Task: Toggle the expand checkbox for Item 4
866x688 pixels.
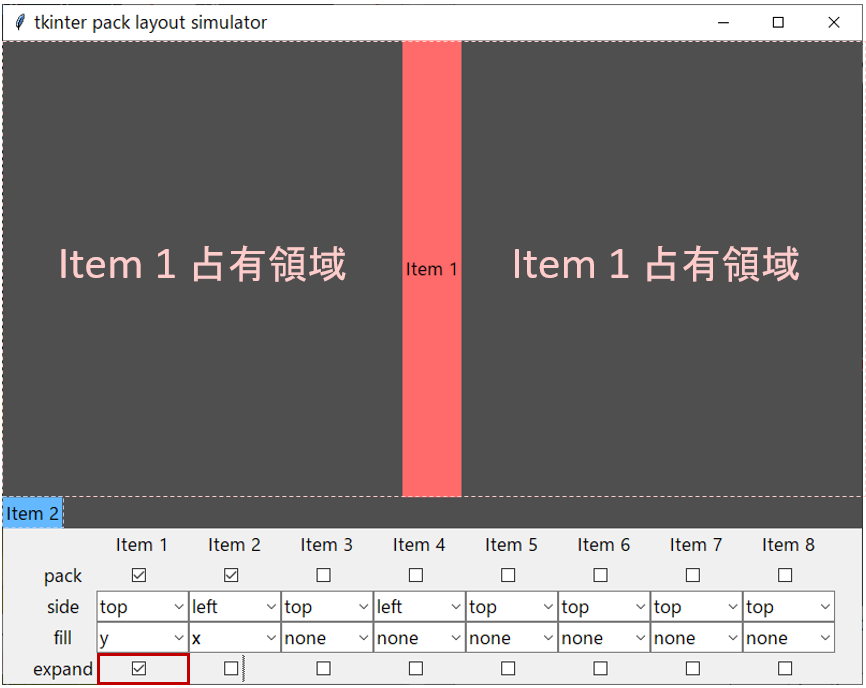Action: tap(416, 669)
